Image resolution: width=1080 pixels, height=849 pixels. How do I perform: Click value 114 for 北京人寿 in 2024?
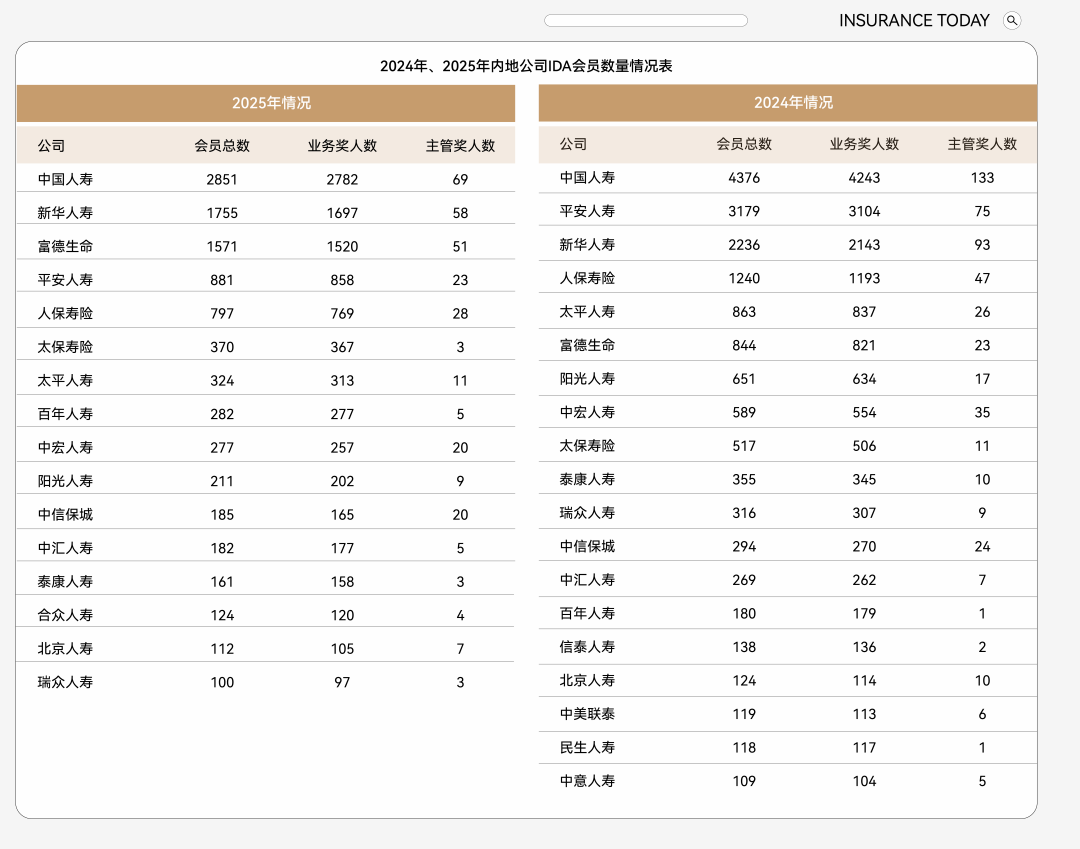(x=864, y=681)
